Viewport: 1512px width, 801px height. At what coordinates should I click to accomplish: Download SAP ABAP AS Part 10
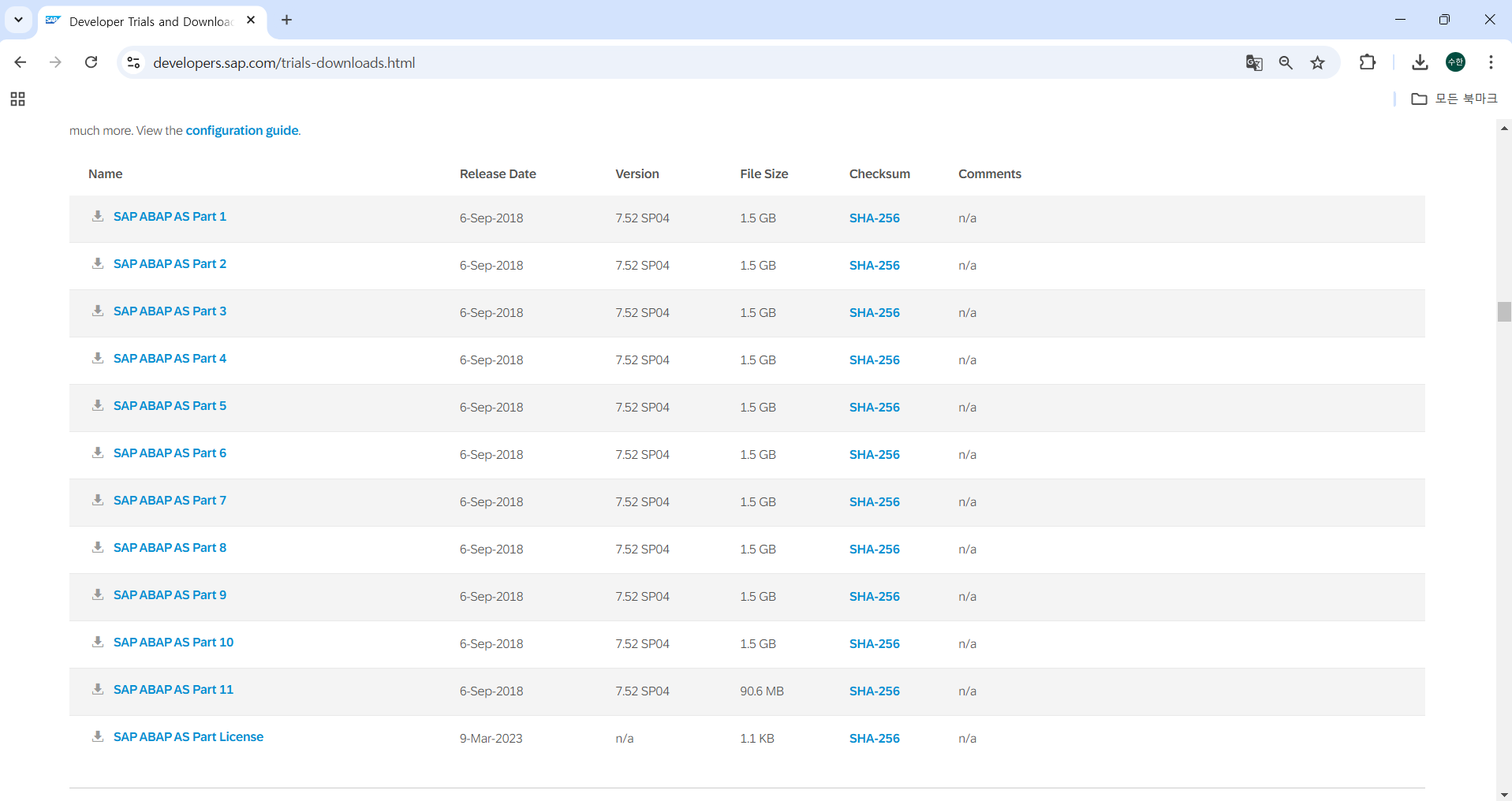174,642
